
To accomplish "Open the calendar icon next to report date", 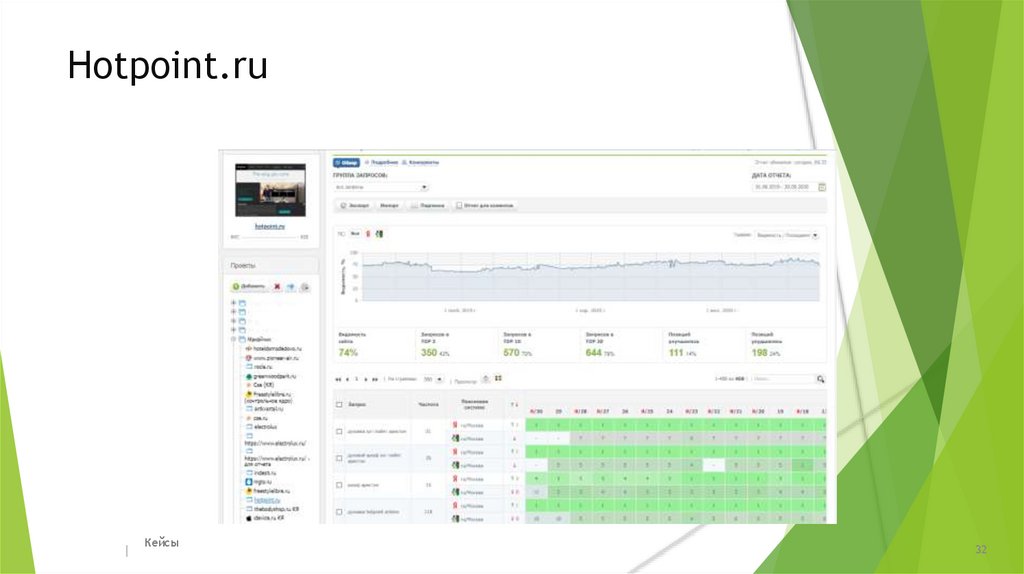I will click(x=822, y=187).
